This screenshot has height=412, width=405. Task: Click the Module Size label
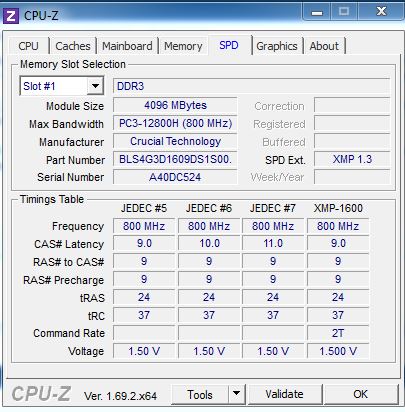[75, 106]
